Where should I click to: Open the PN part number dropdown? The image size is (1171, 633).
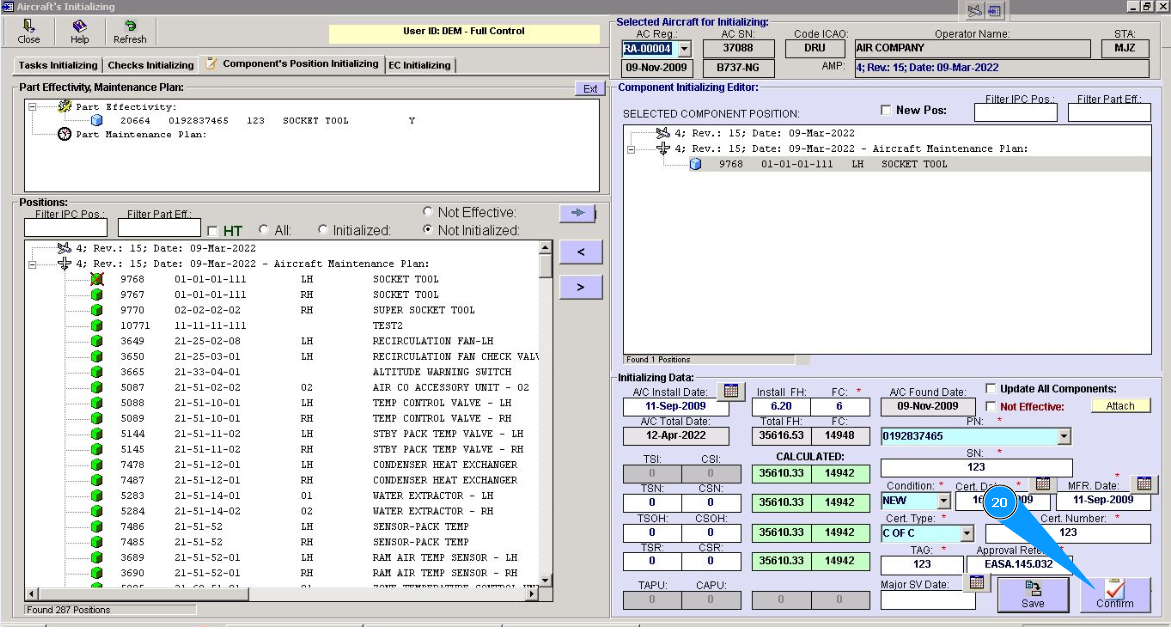point(1063,437)
